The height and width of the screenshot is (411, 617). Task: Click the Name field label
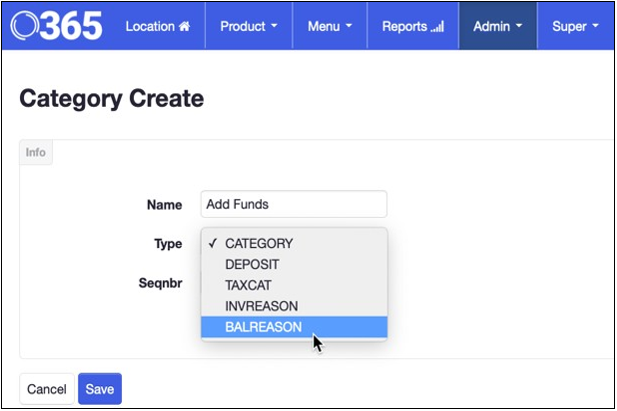point(164,205)
